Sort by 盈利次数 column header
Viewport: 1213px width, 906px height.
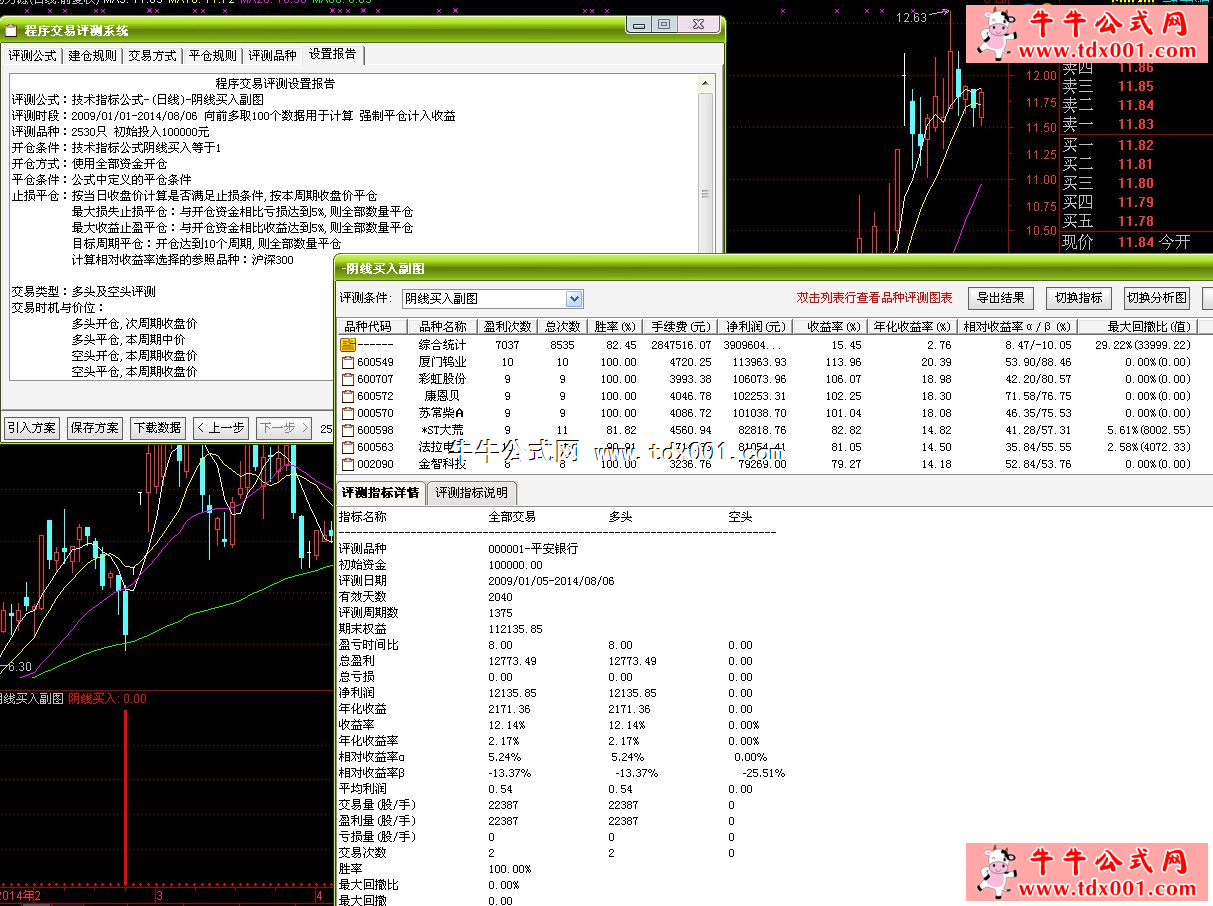pos(508,326)
